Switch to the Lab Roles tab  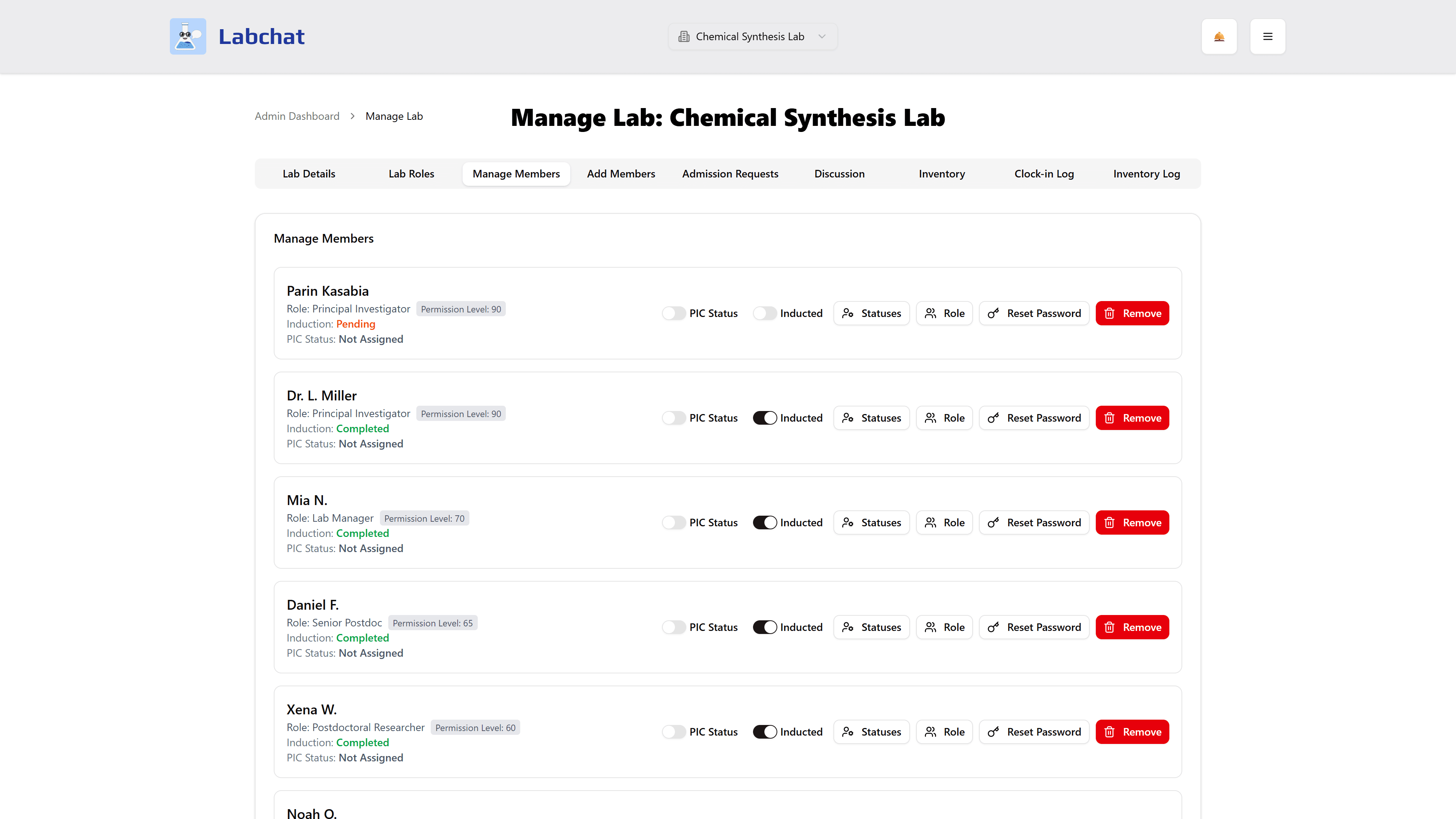tap(411, 174)
